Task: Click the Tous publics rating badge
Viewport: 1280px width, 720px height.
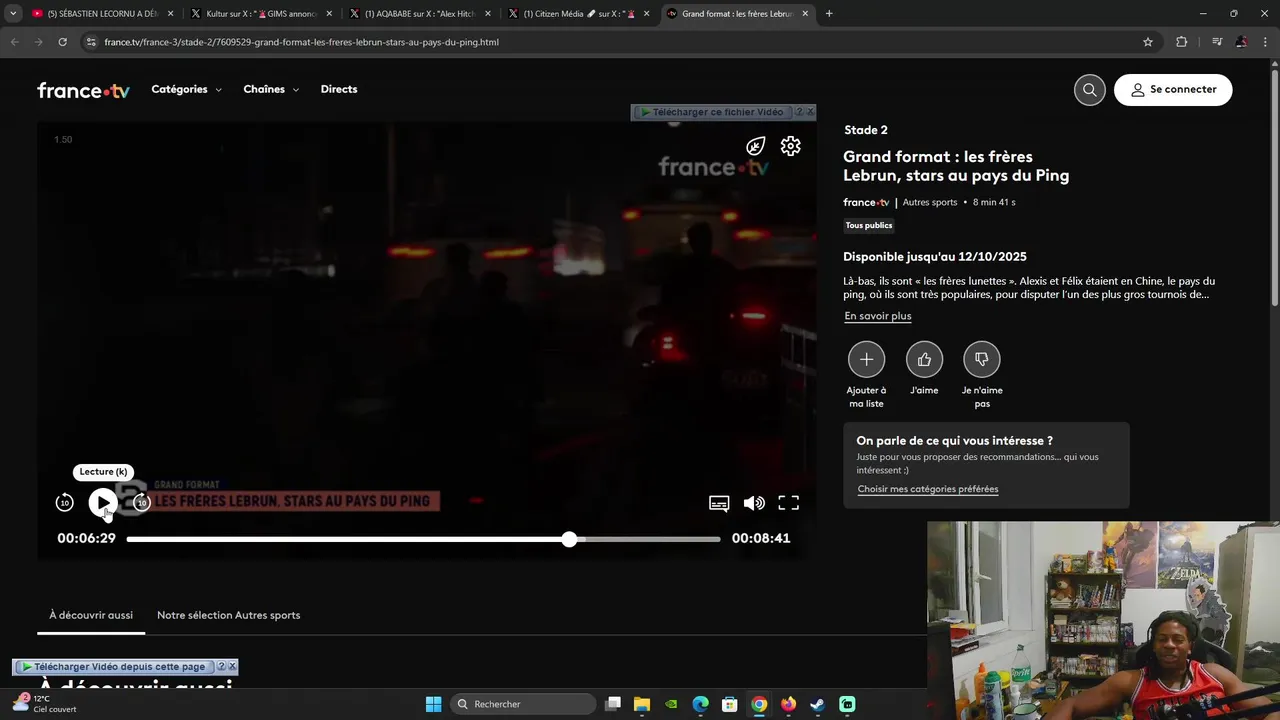Action: point(869,225)
